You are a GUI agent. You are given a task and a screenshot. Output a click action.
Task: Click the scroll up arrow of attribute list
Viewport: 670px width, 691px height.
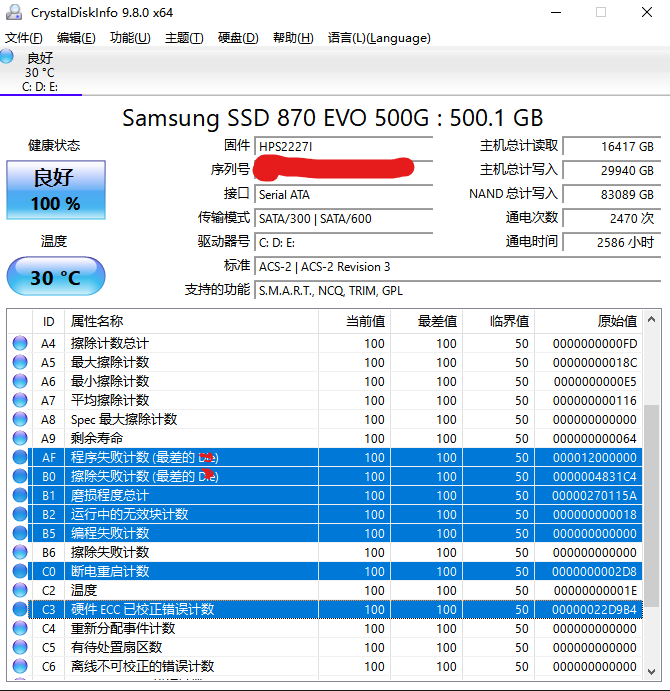pos(651,319)
